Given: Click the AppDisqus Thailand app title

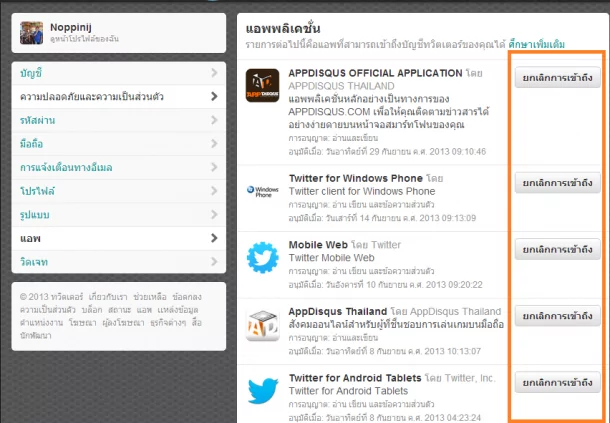Looking at the screenshot, I should coord(338,311).
